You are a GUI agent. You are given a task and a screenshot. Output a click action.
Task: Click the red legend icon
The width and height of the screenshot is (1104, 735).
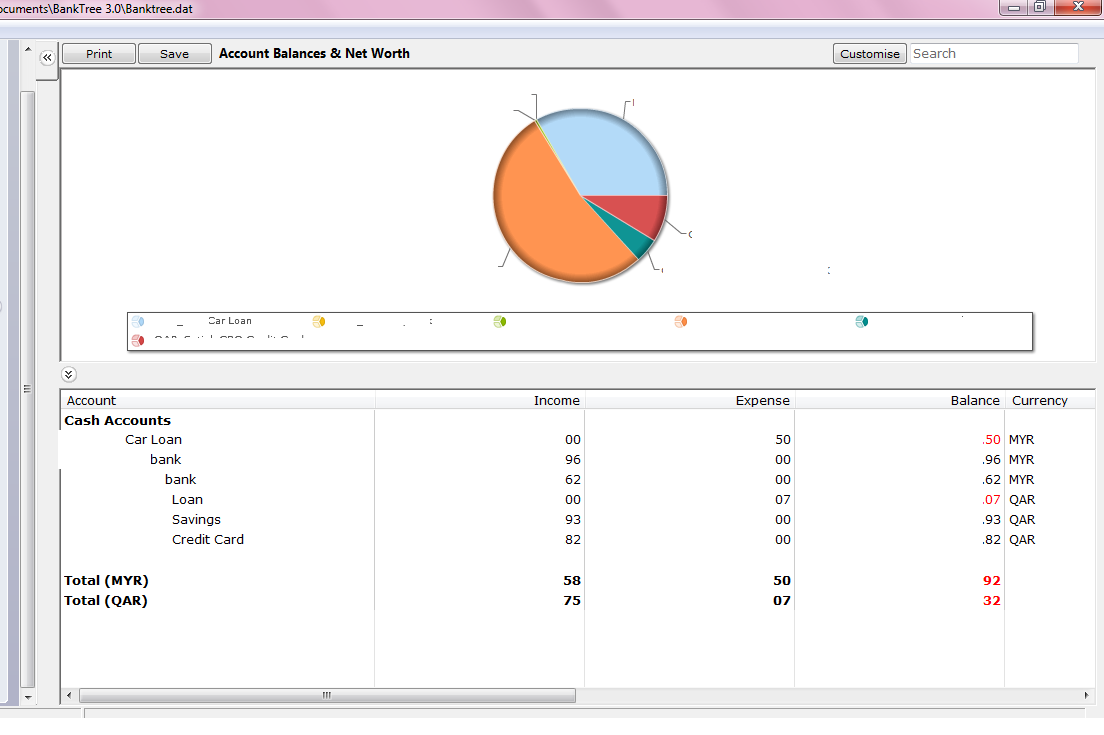pos(138,341)
